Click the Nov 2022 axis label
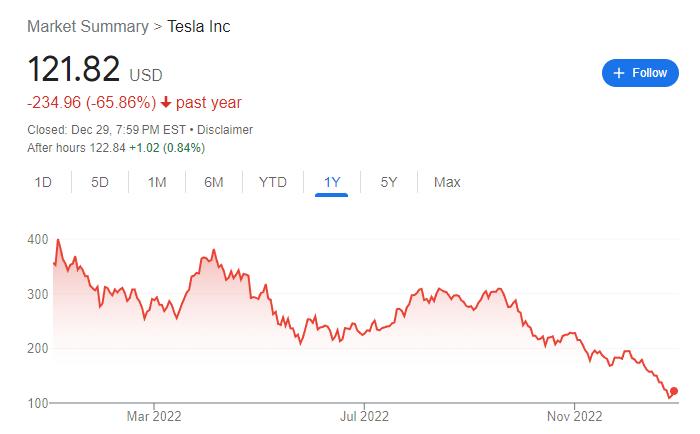700x434 pixels. (575, 415)
